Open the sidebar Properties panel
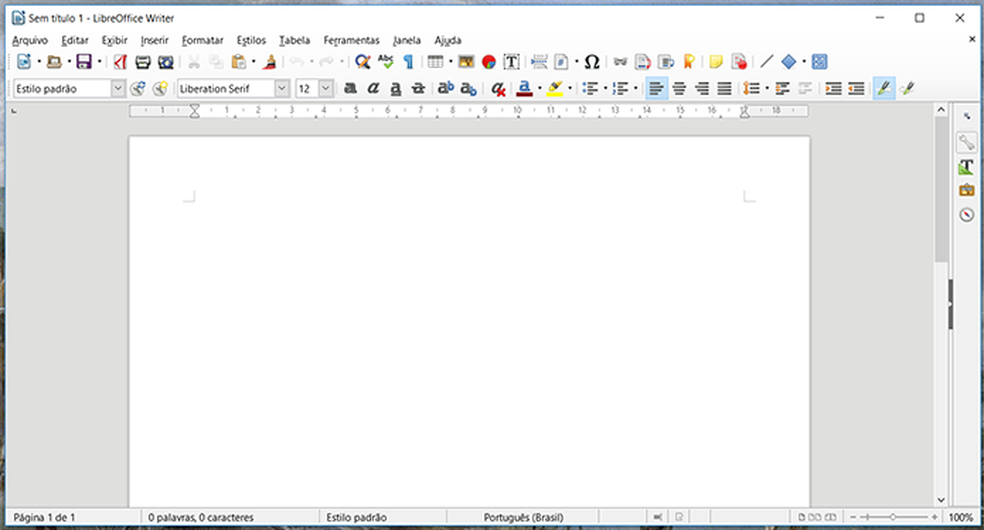This screenshot has width=984, height=530. [966, 142]
